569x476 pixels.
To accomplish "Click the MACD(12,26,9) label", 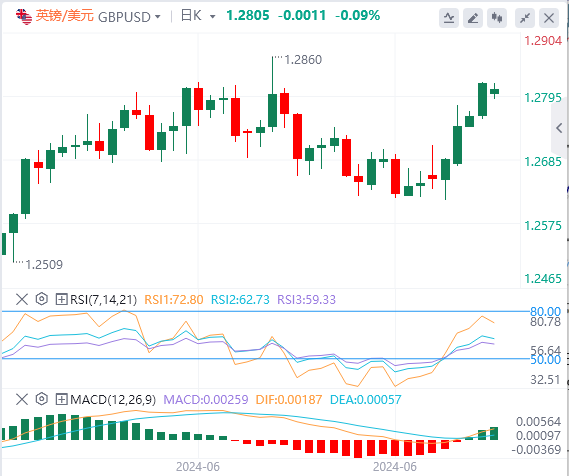I will [113, 399].
